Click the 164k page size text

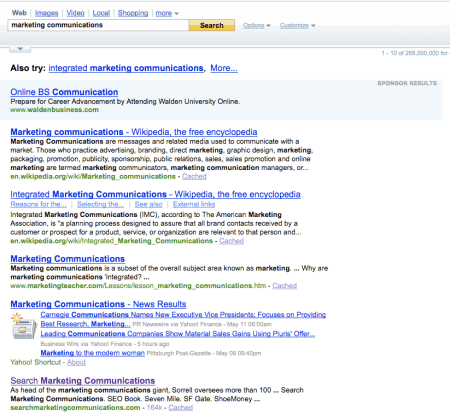154,408
